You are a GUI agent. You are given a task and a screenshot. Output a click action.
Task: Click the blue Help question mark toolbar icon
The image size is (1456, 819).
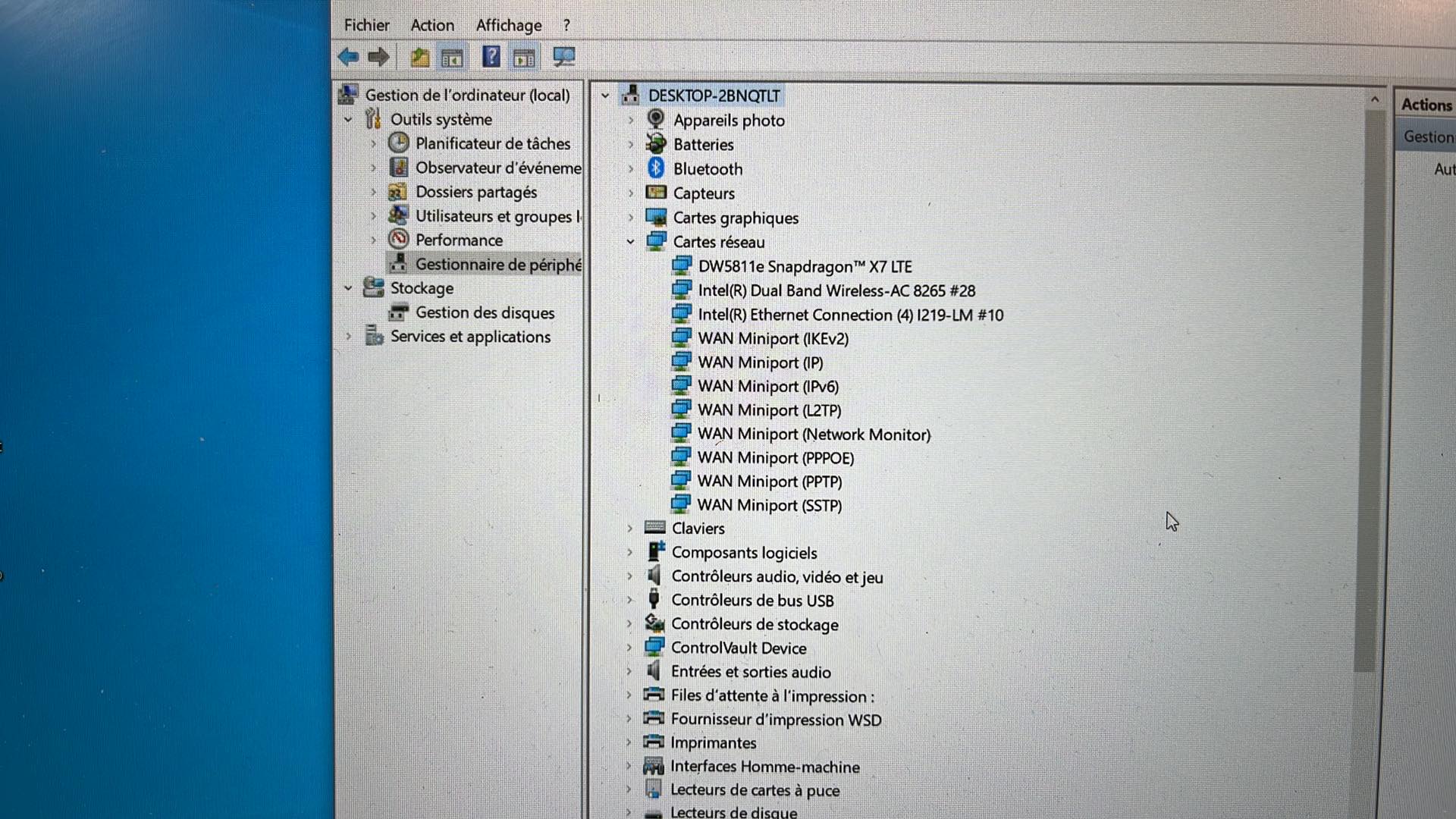(491, 57)
